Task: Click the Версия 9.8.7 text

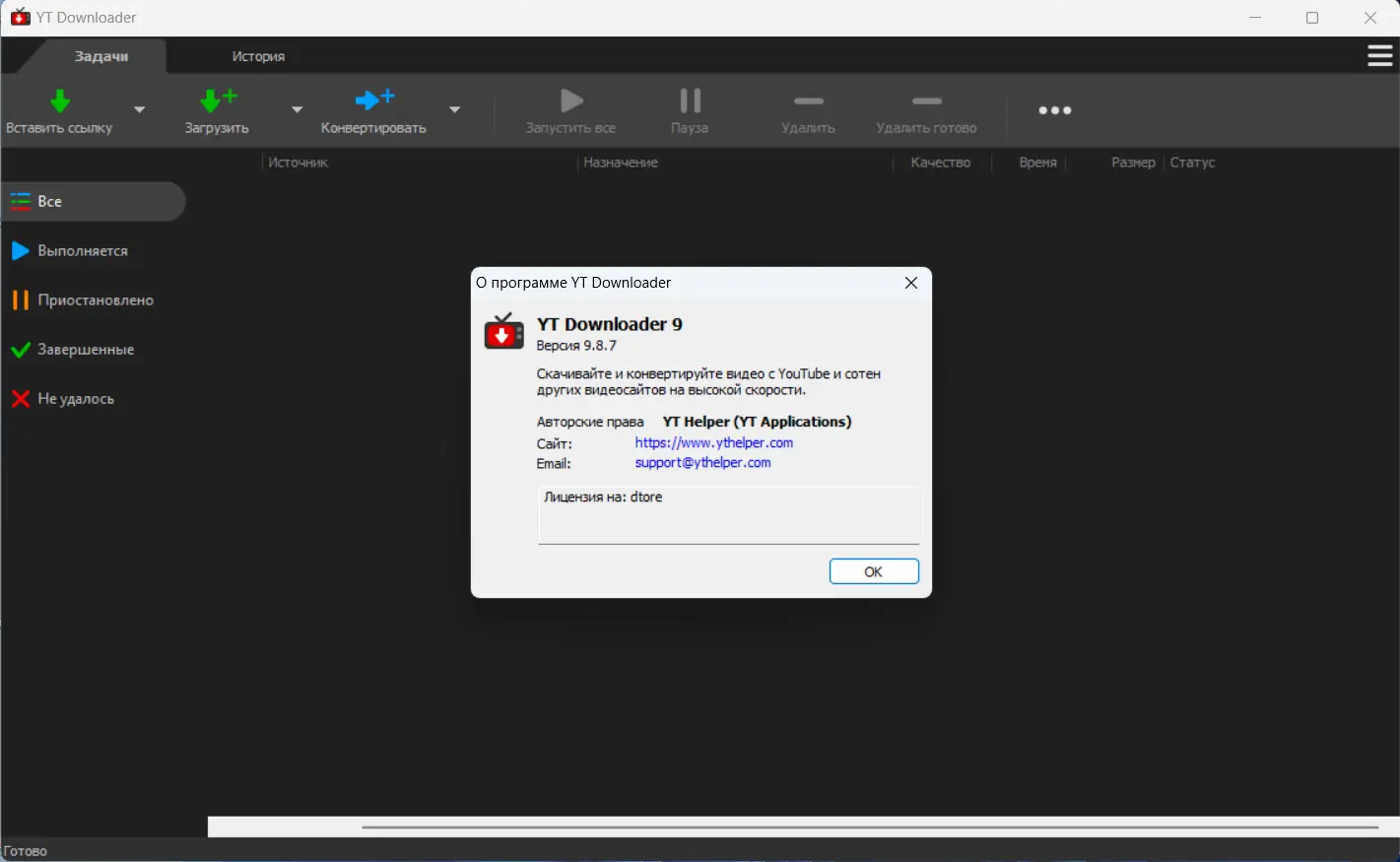Action: (x=576, y=346)
